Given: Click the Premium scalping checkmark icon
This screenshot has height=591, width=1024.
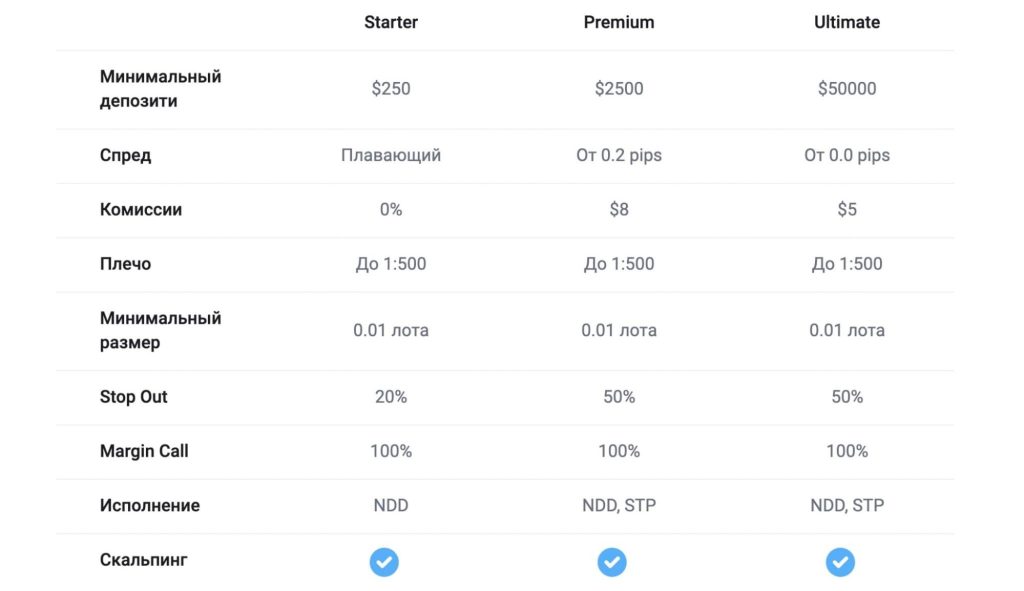Looking at the screenshot, I should tap(612, 562).
